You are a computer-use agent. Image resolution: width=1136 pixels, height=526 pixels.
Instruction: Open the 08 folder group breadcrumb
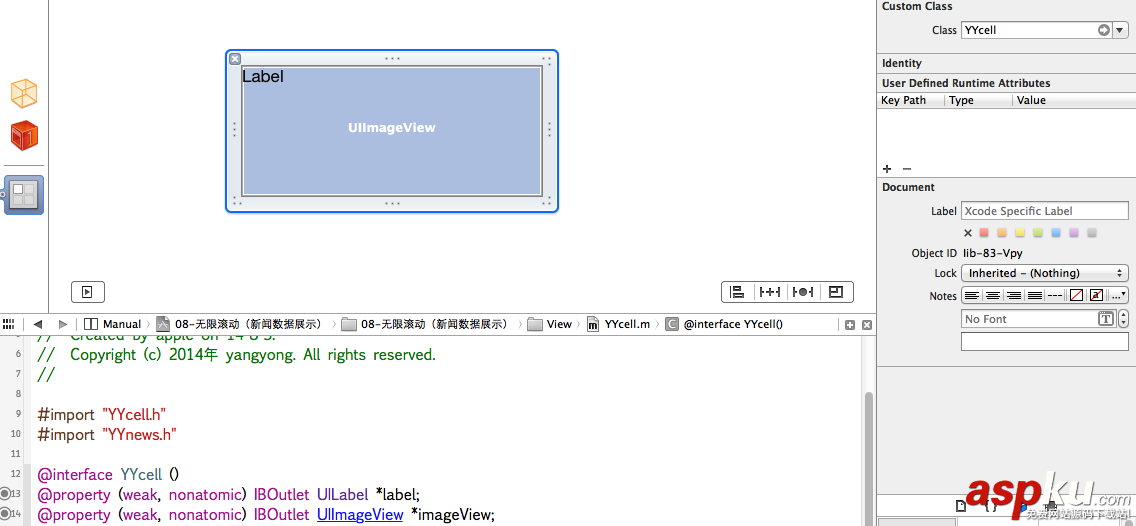click(425, 324)
